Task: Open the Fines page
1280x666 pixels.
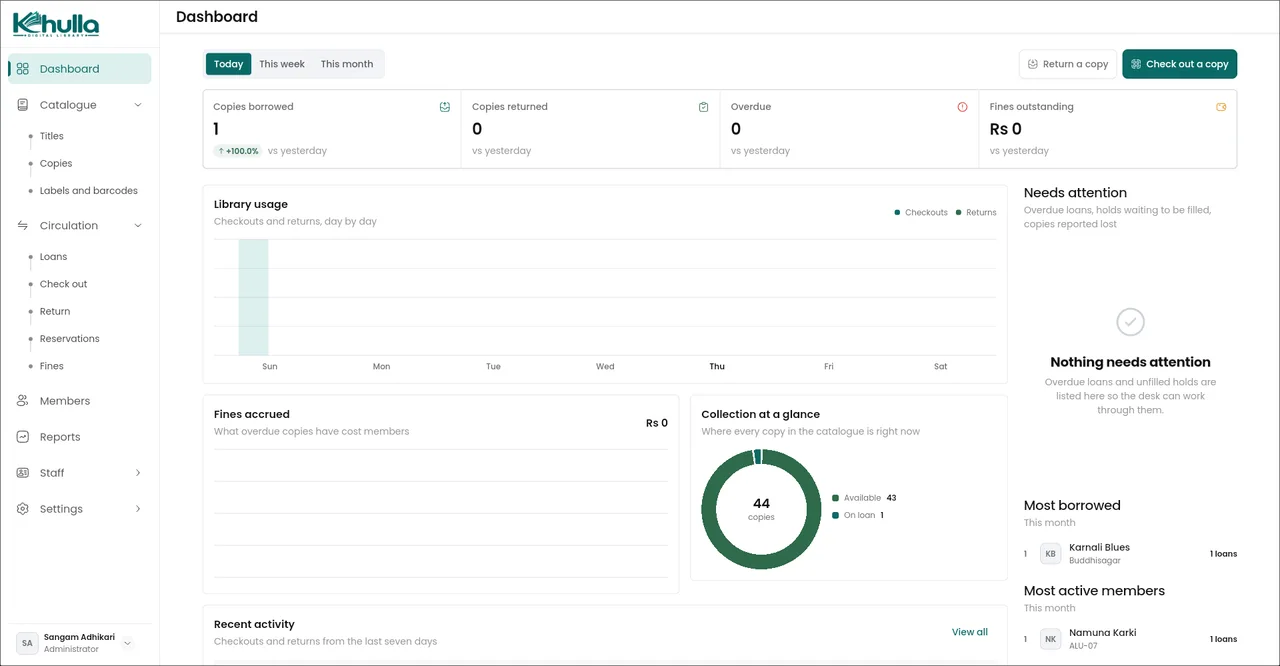Action: [52, 366]
